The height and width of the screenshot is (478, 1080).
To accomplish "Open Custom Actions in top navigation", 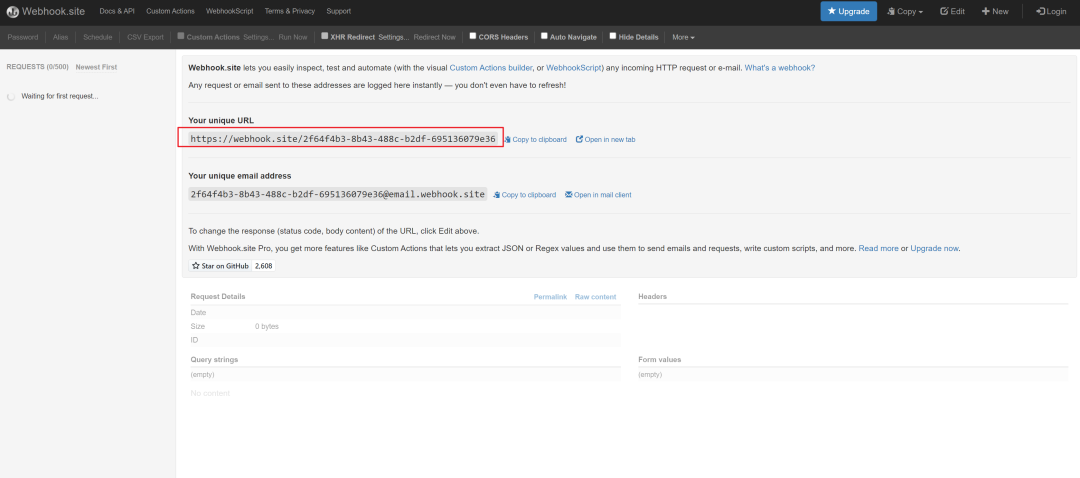I will (x=170, y=12).
